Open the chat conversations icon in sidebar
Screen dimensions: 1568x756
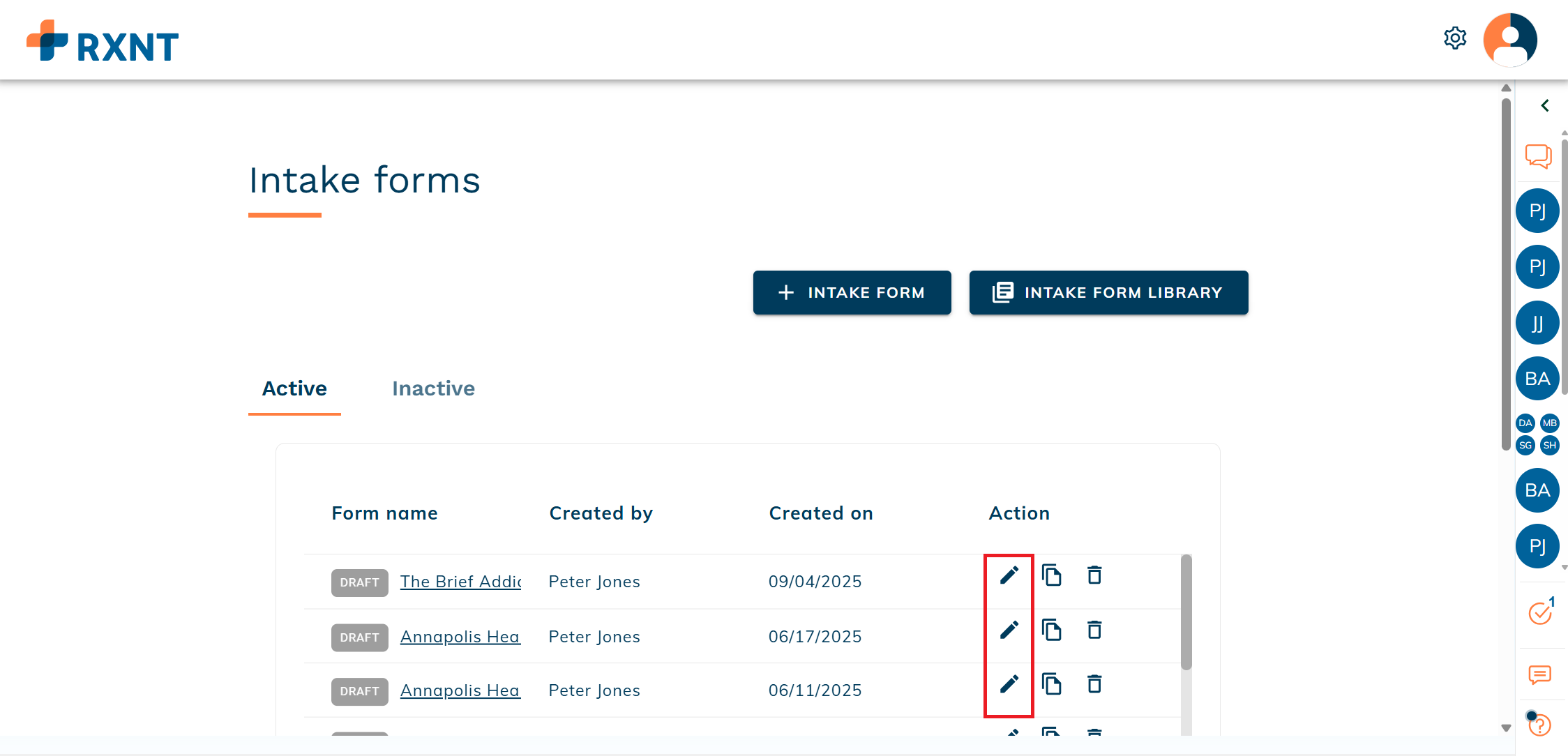tap(1538, 156)
